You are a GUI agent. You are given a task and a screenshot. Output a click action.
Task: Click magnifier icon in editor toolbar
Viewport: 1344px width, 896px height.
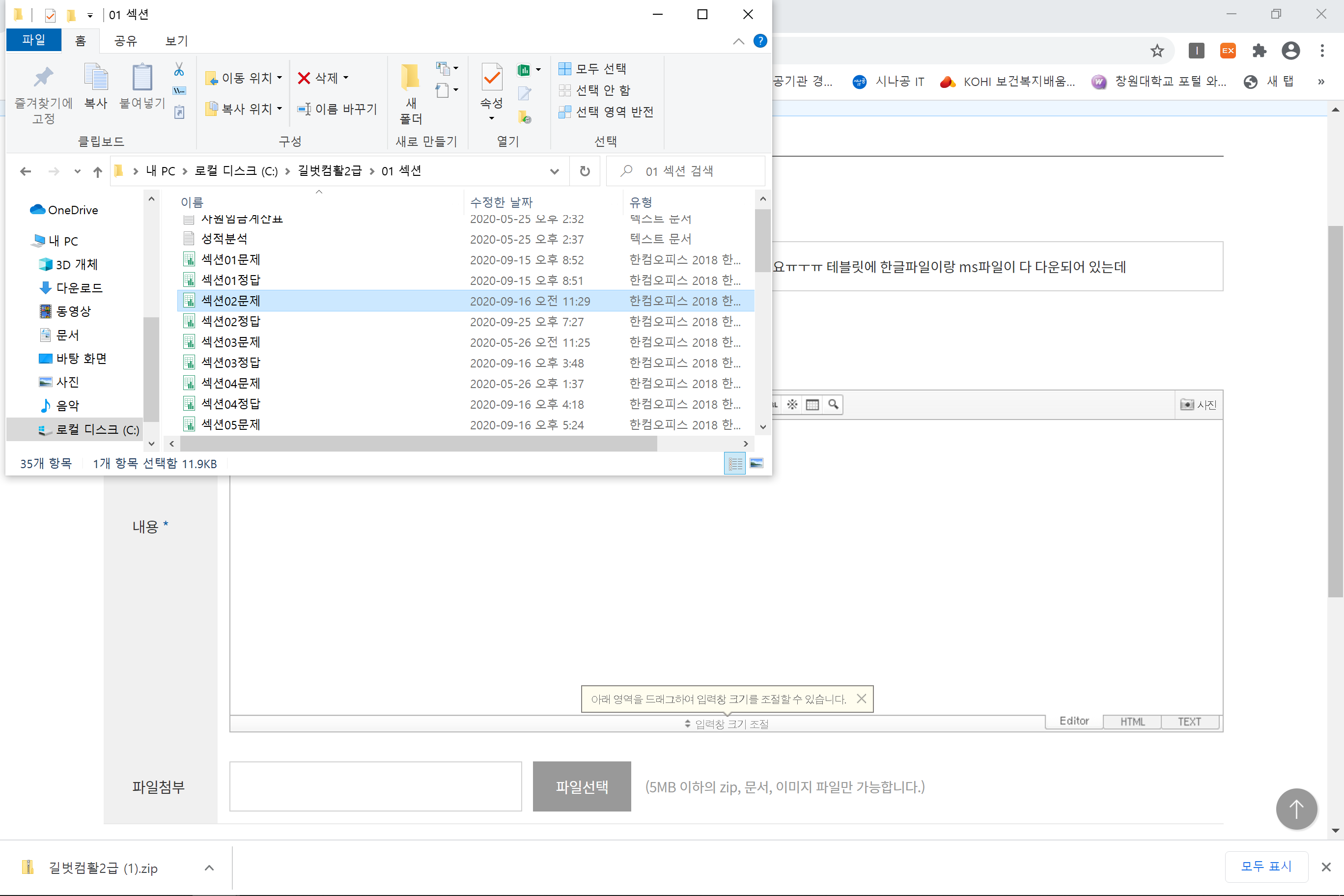coord(833,405)
